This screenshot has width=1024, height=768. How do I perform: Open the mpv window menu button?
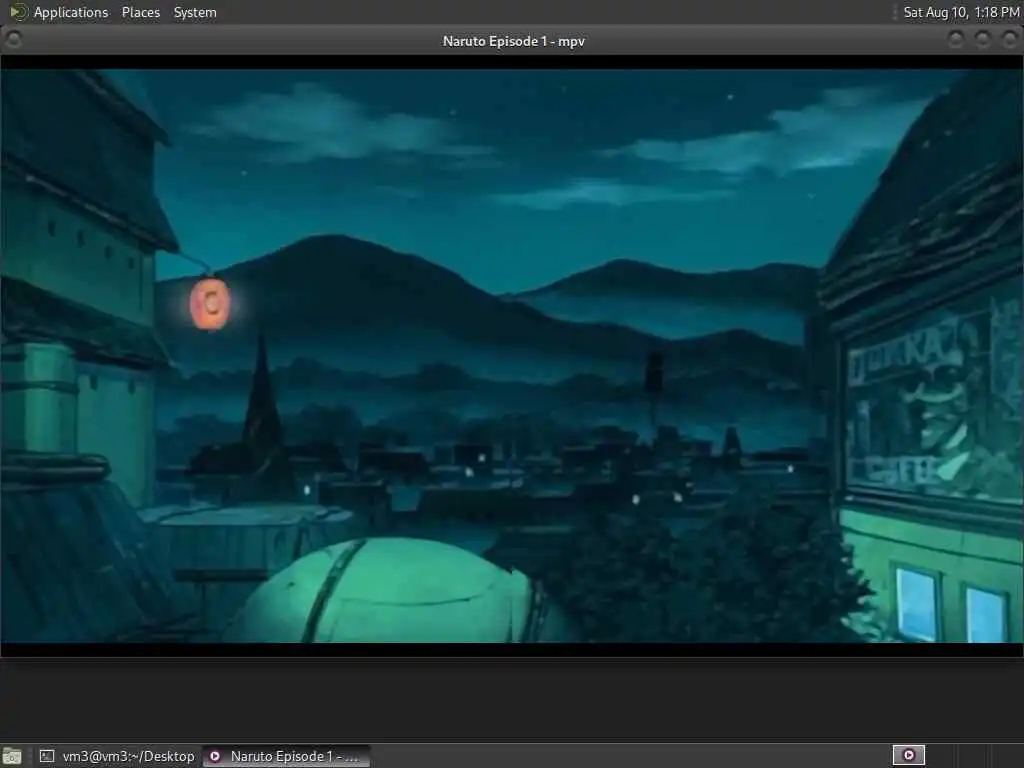tap(13, 40)
